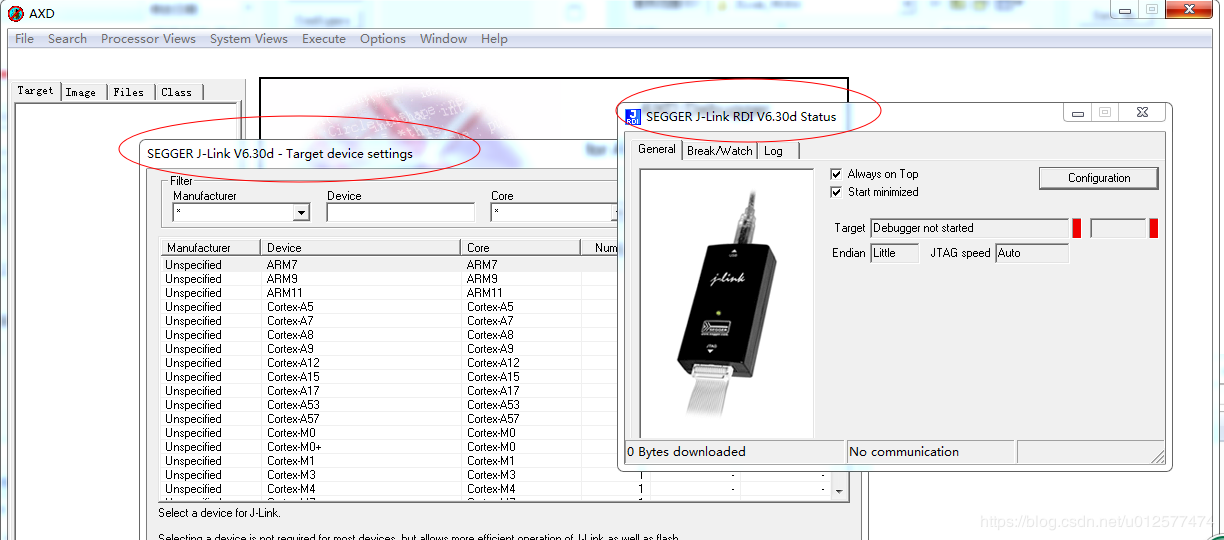Click the red indicator at far right
Screen dimensions: 1224x540
pyautogui.click(x=1153, y=228)
